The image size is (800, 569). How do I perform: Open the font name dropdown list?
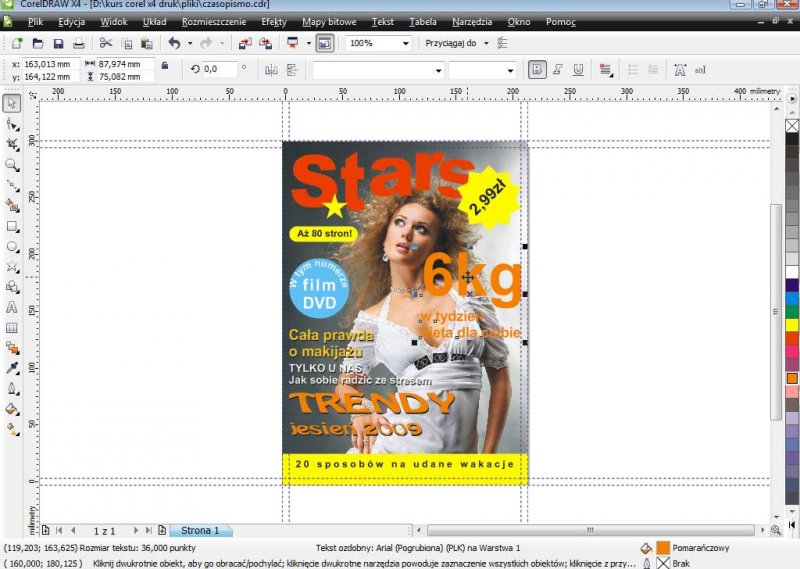point(438,71)
